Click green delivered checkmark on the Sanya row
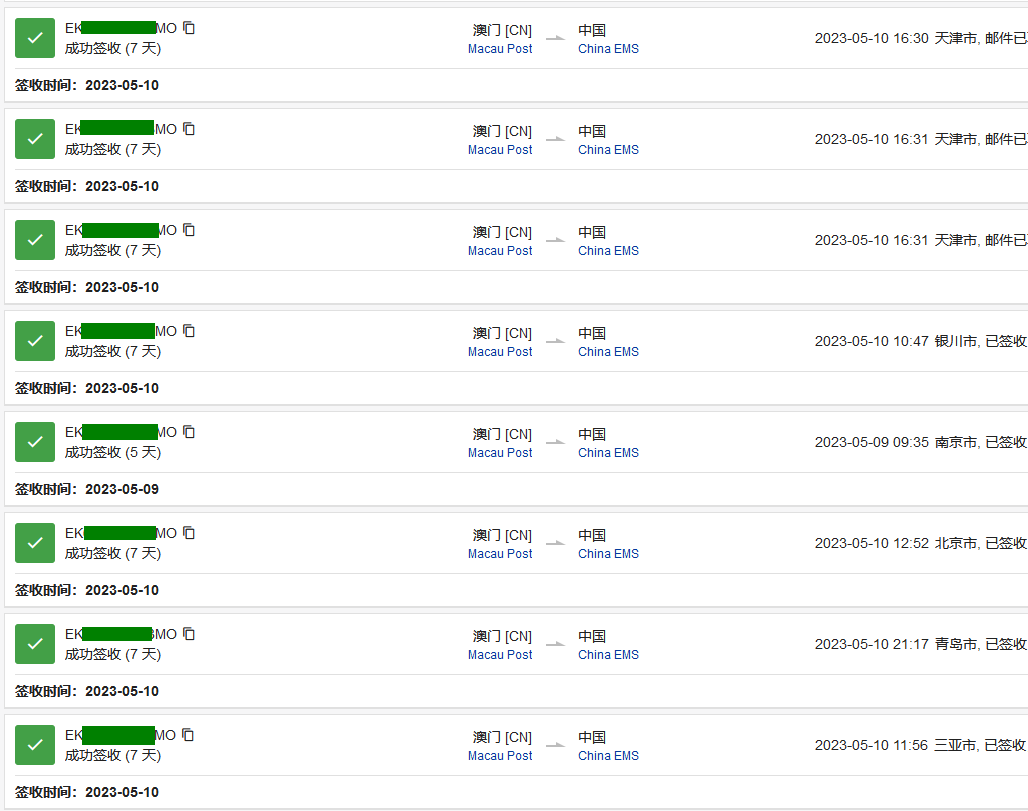Screen dimensions: 1028x811 pos(35,745)
